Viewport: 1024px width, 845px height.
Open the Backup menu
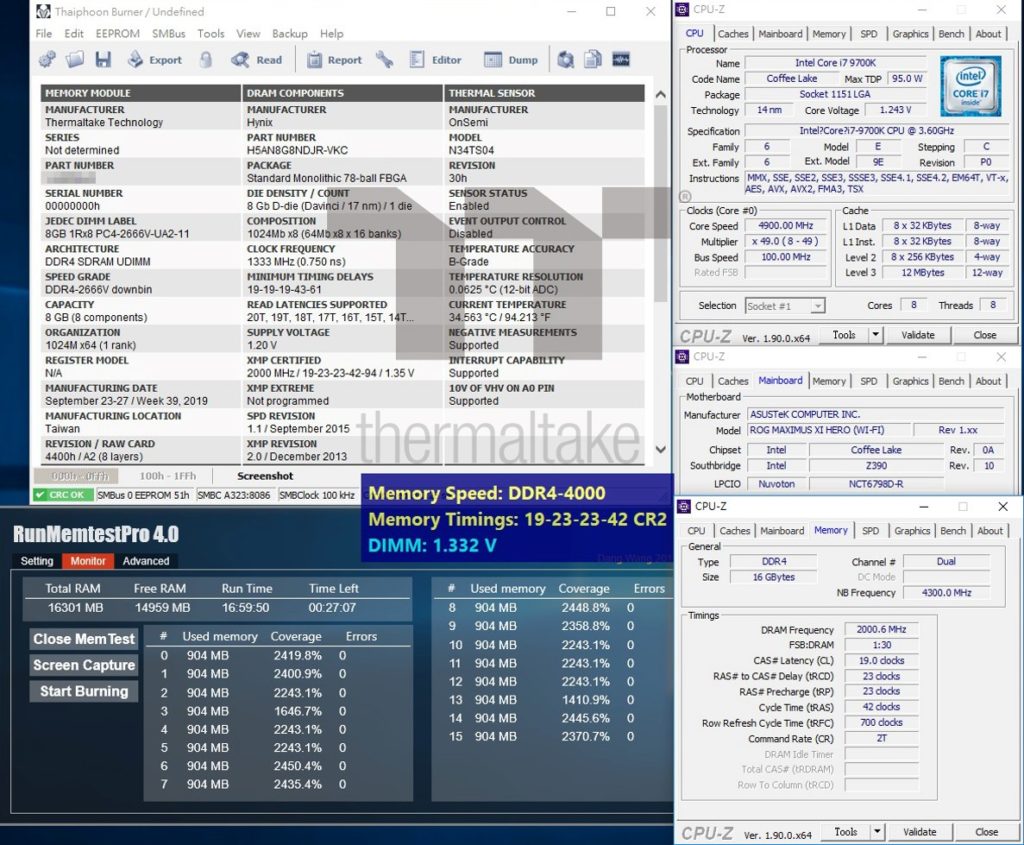[290, 33]
